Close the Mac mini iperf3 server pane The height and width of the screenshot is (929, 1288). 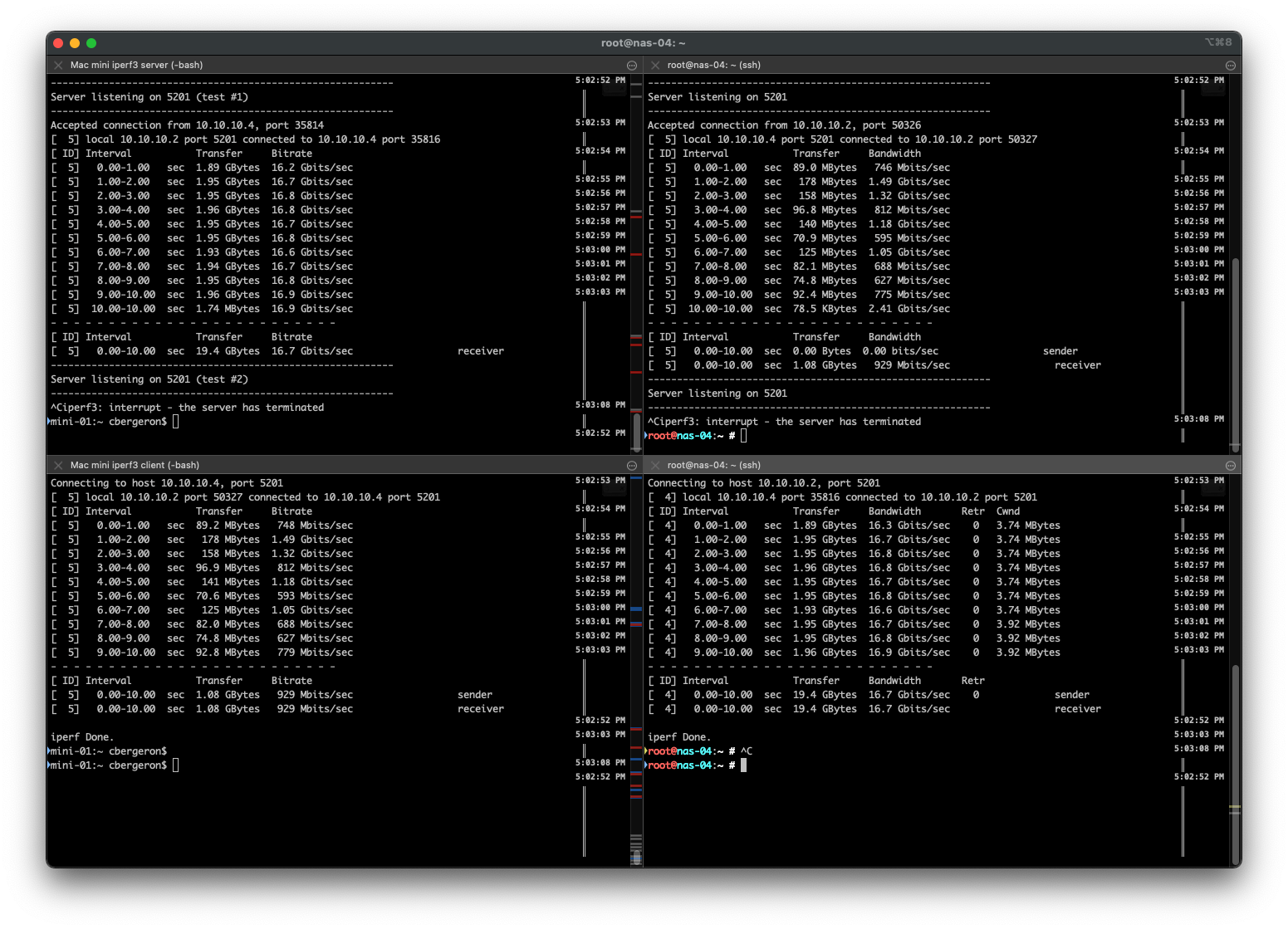click(58, 65)
